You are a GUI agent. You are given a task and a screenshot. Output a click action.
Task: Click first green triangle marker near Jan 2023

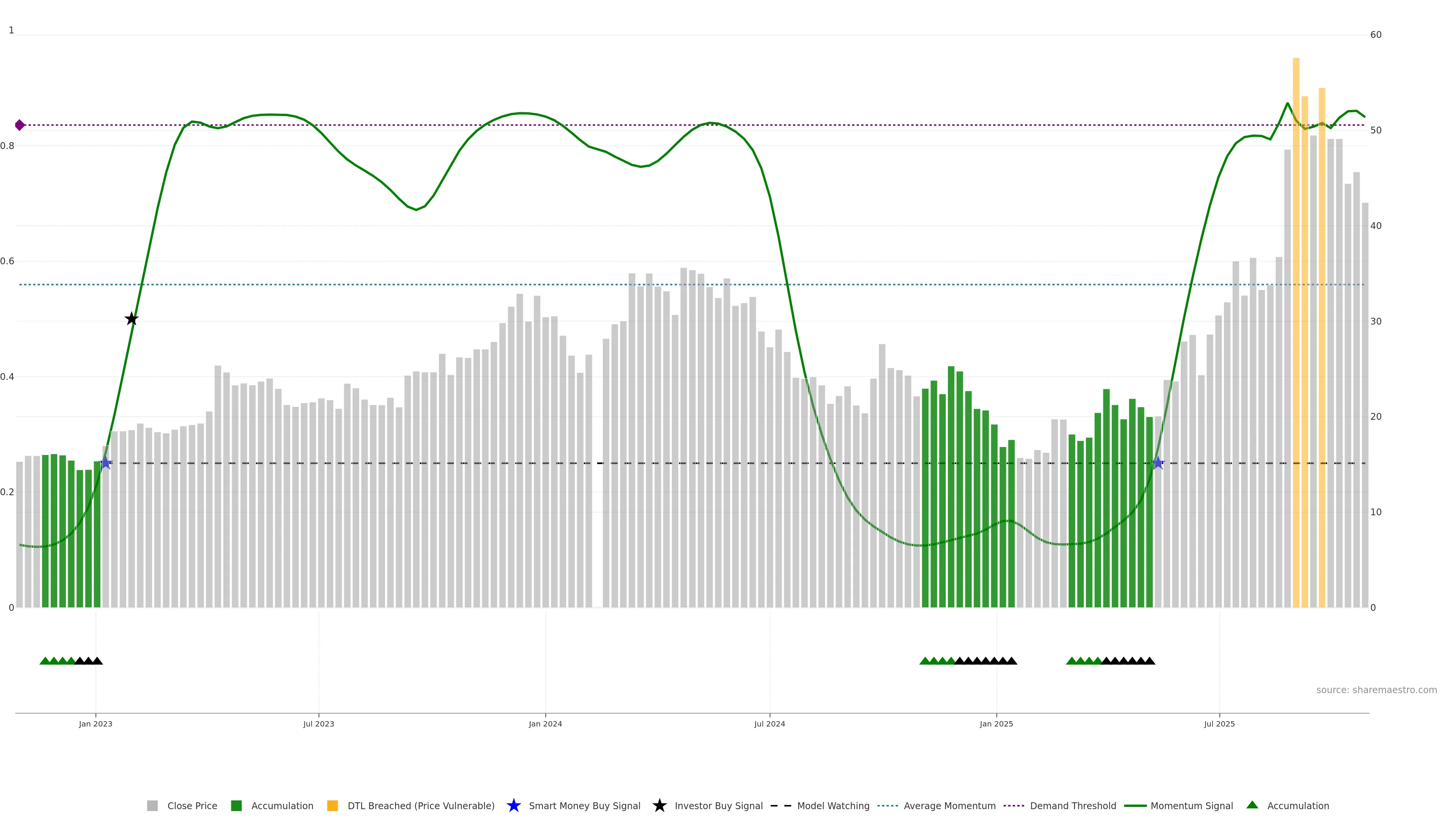[45, 661]
